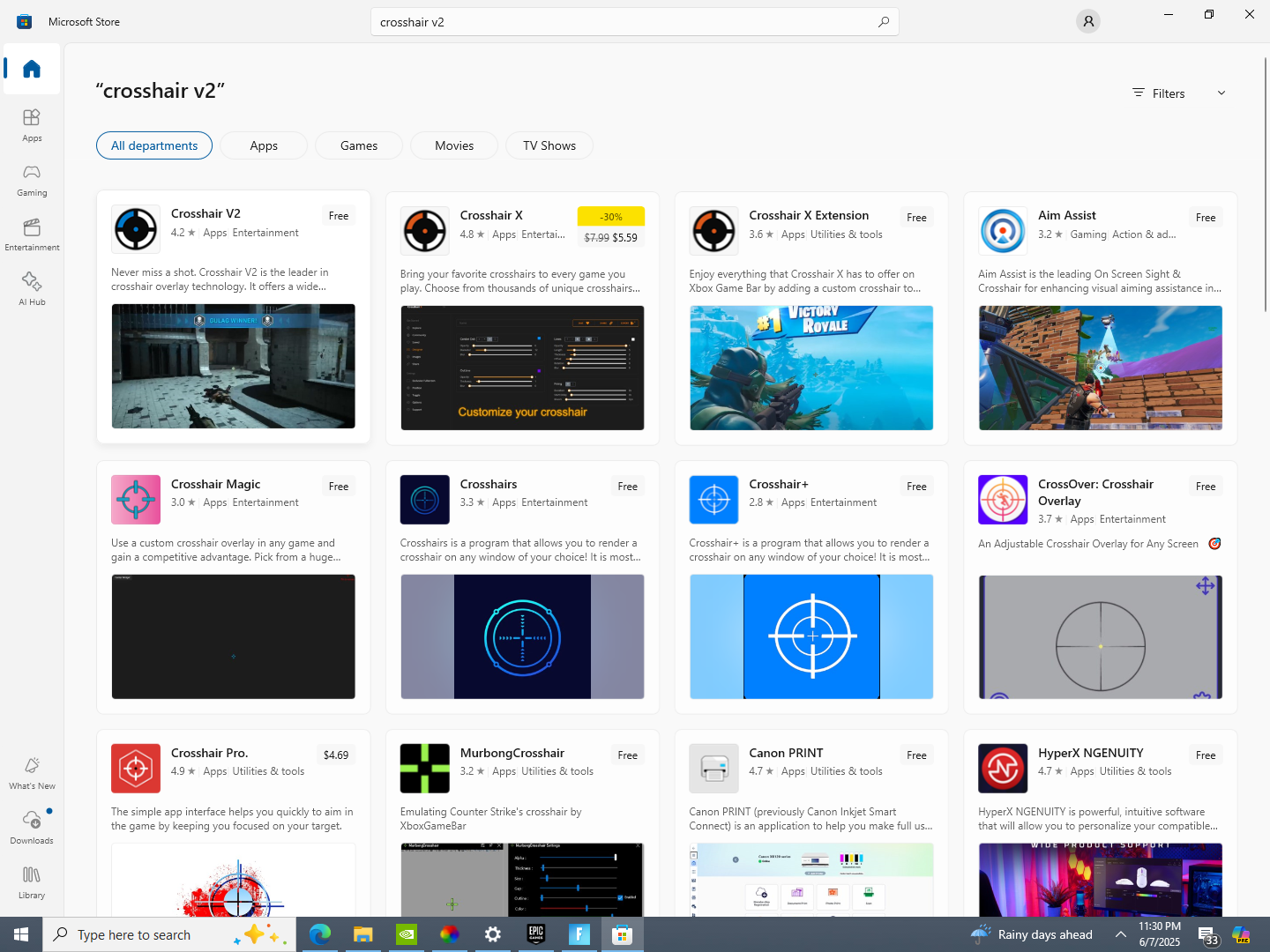
Task: Click Free button for Crosshair Magic
Action: click(x=339, y=487)
